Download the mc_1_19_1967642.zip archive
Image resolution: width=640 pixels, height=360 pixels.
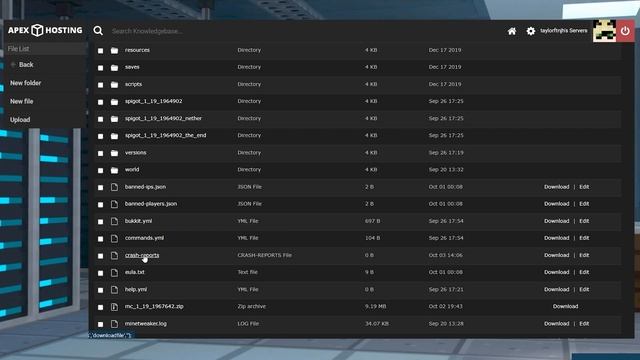tap(565, 306)
